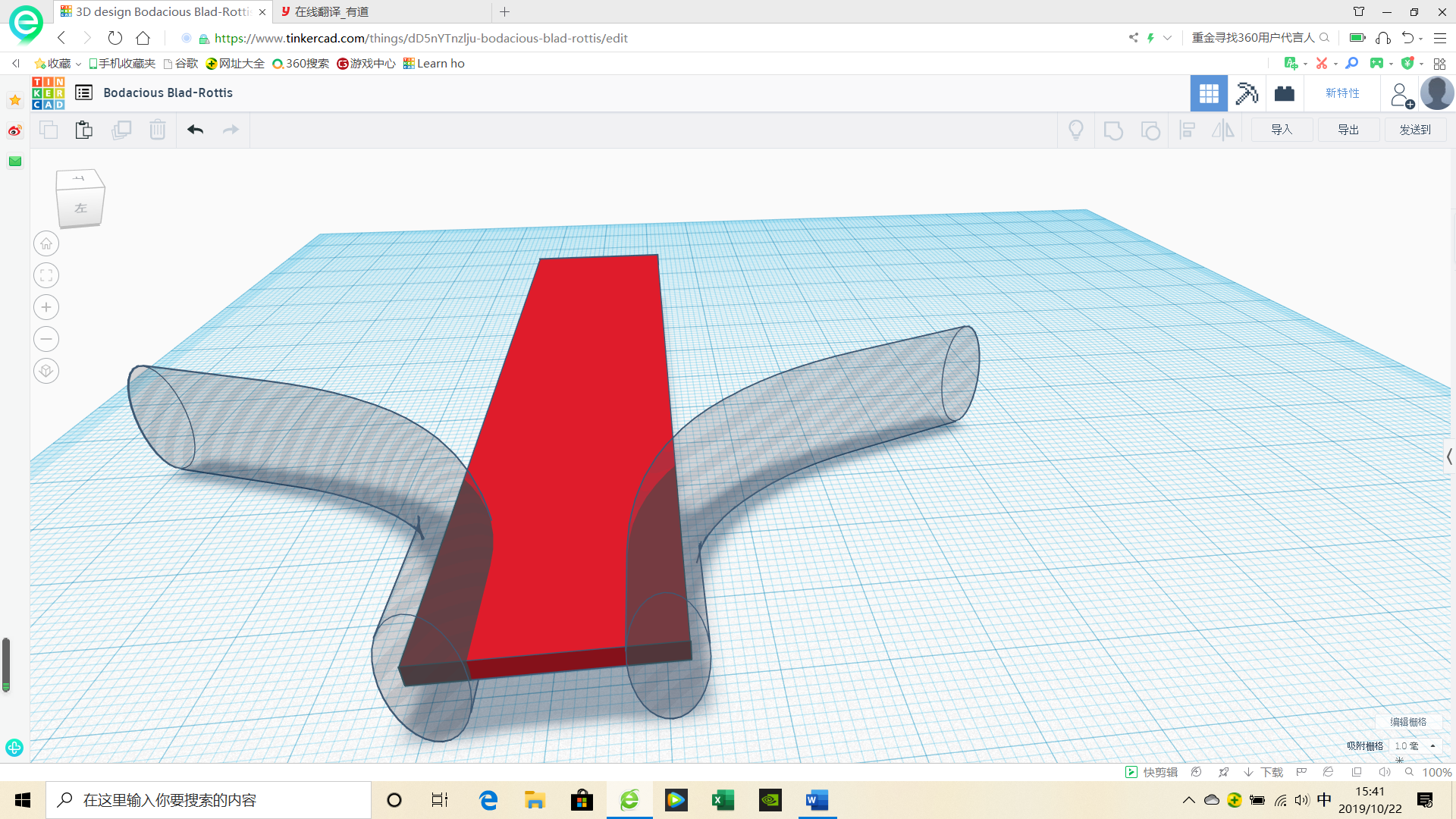The width and height of the screenshot is (1456, 819).
Task: Click the Home view button
Action: click(46, 243)
